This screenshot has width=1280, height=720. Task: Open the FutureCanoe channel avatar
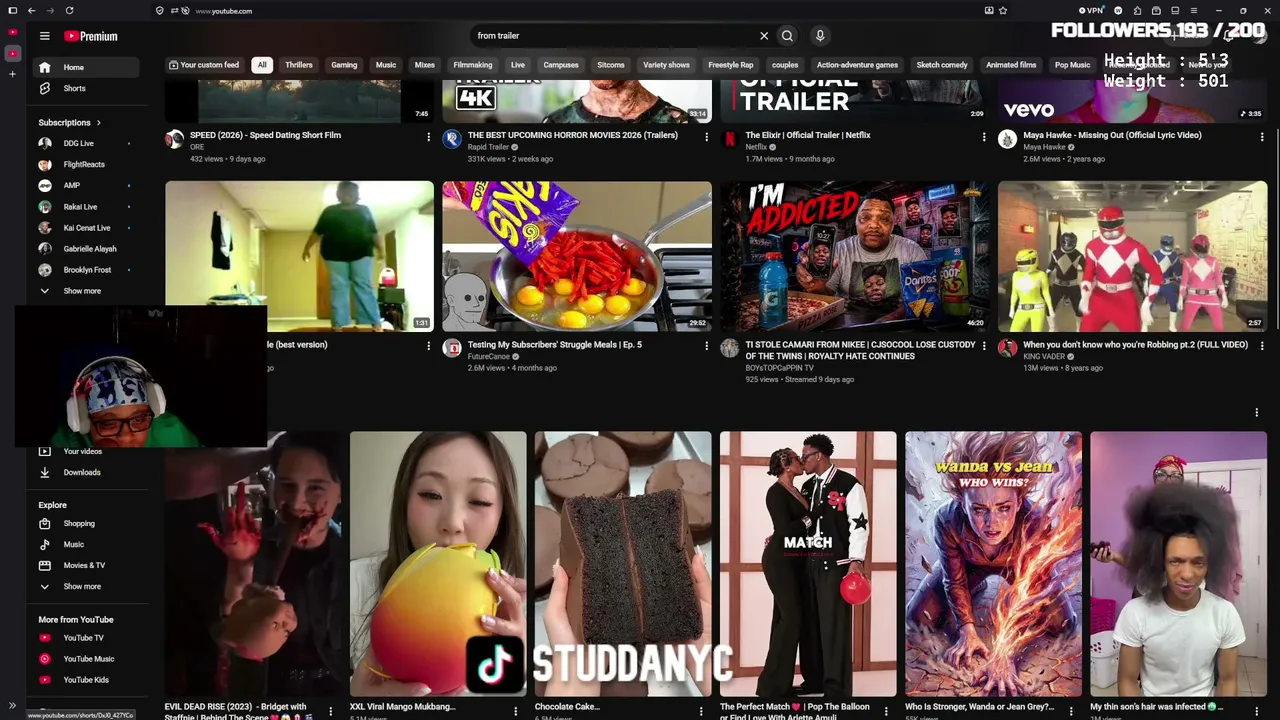click(452, 348)
